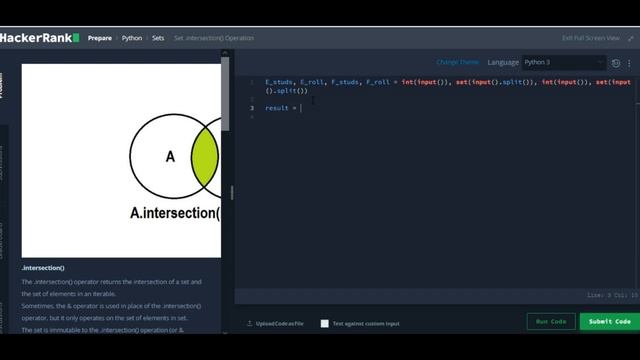Click the '().split())' wrapped code line
This screenshot has width=640, height=360.
(287, 91)
